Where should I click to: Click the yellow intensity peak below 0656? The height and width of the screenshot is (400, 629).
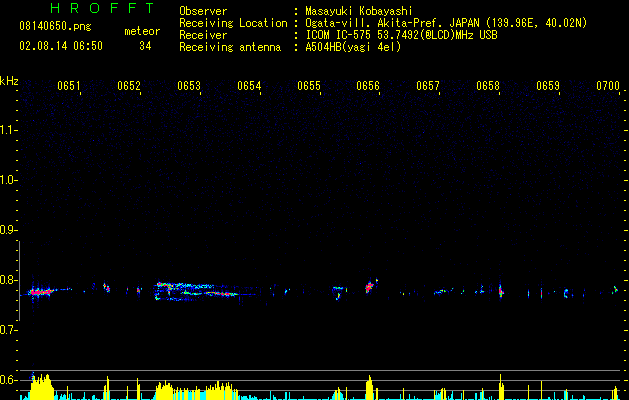pyautogui.click(x=369, y=388)
